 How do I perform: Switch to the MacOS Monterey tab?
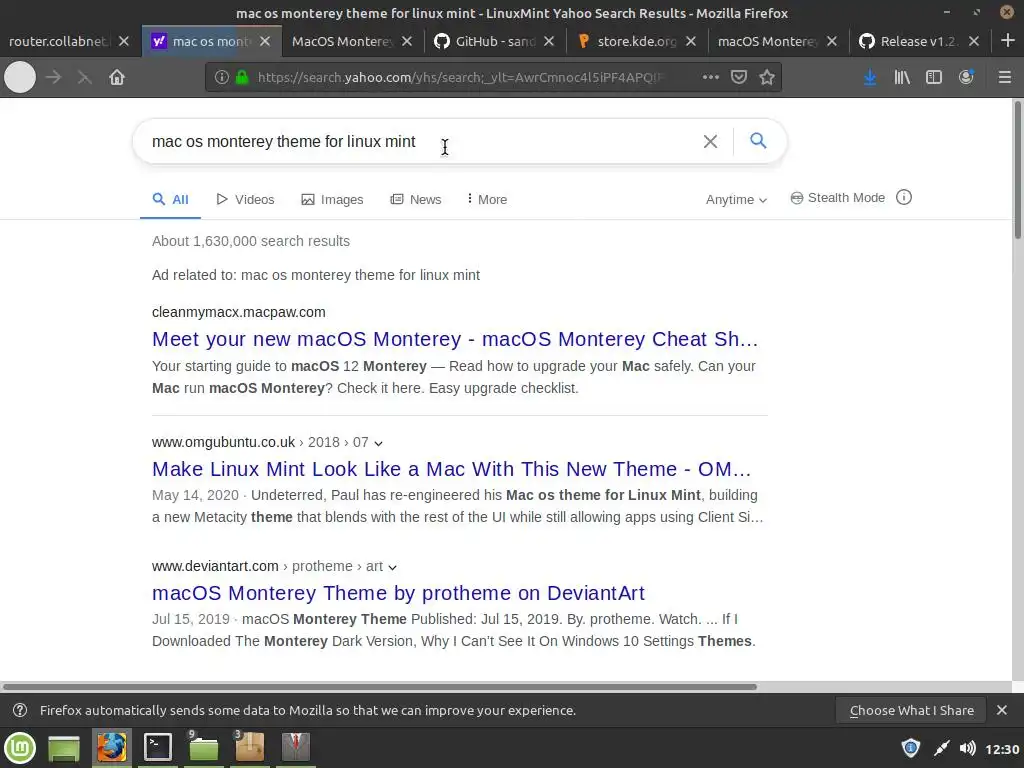click(x=342, y=41)
